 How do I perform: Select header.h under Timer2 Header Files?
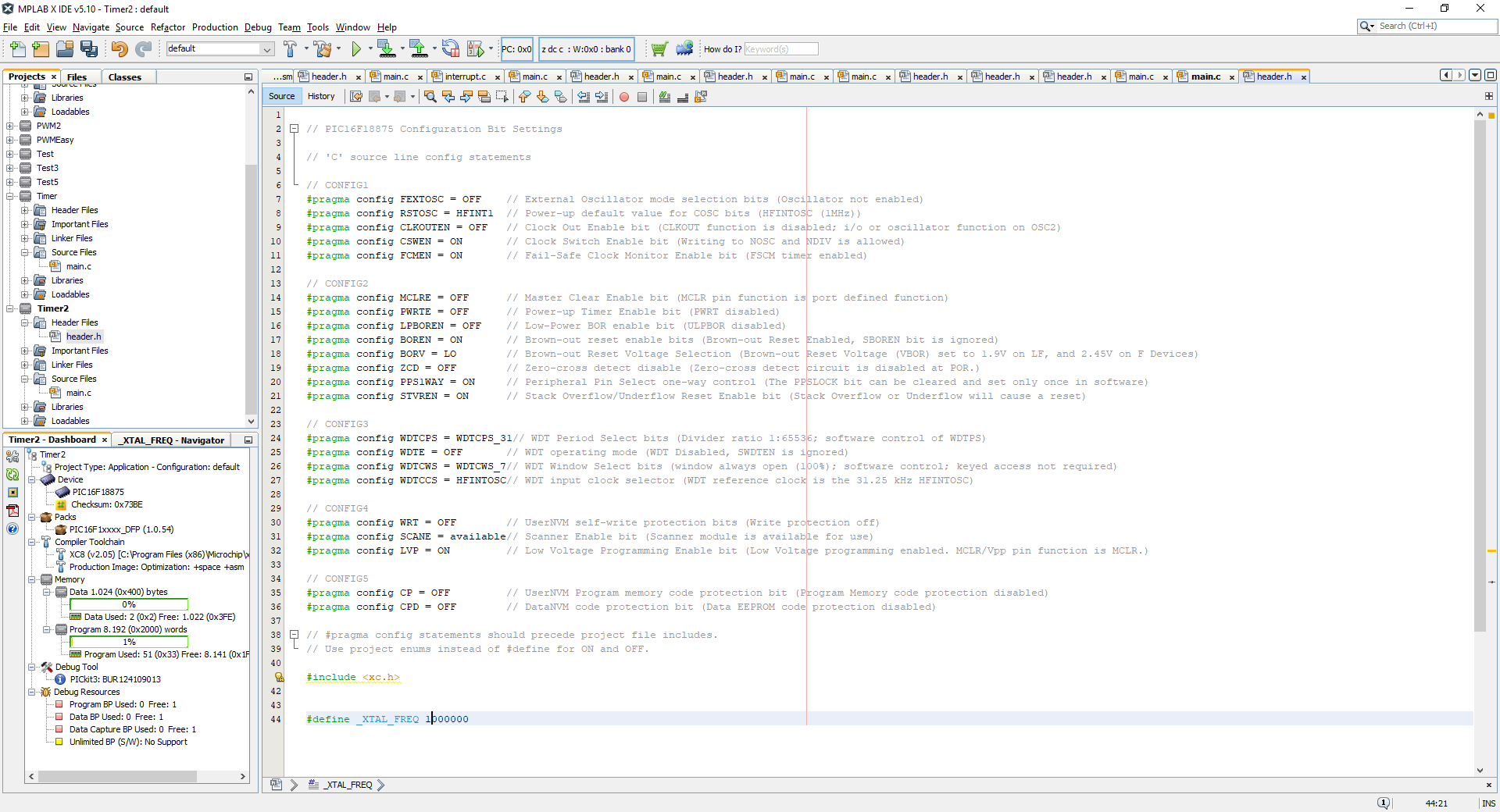pyautogui.click(x=83, y=337)
